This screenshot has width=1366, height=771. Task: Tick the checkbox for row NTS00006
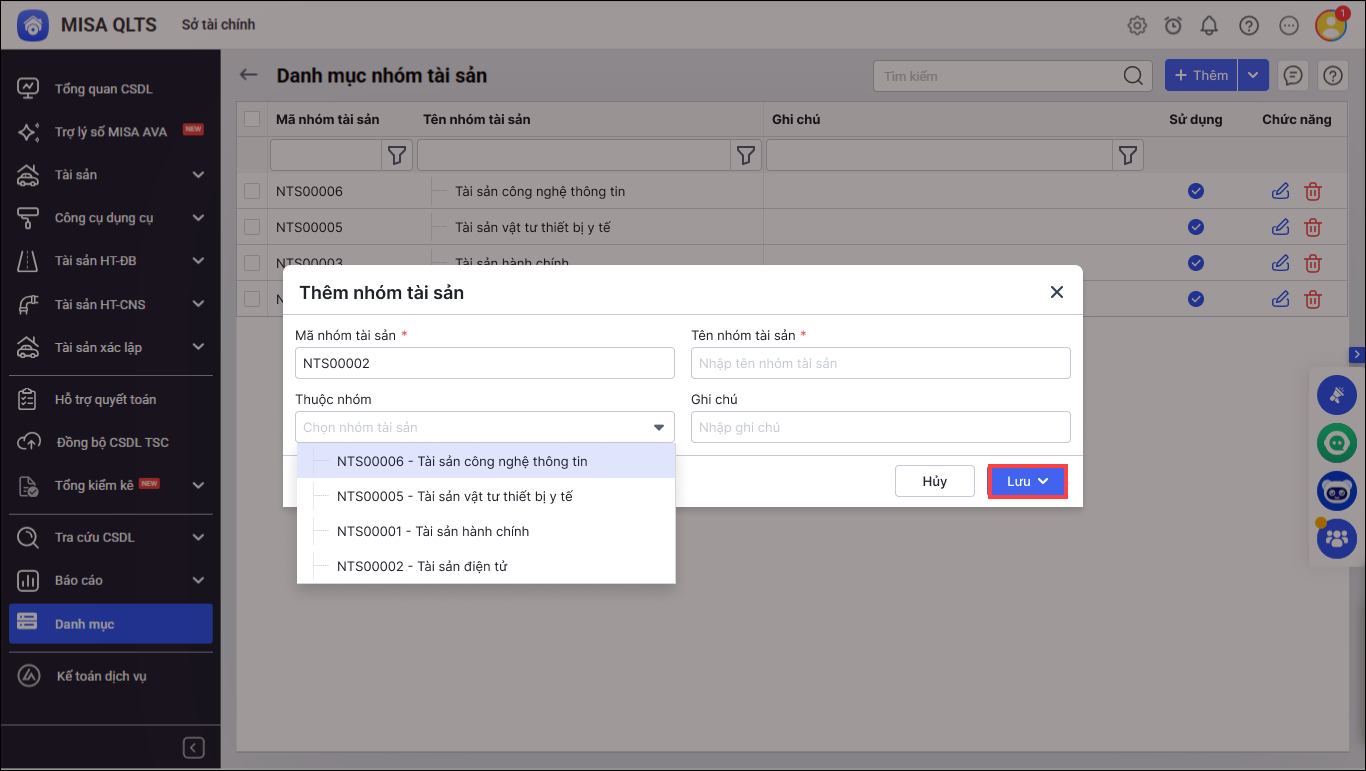click(252, 191)
